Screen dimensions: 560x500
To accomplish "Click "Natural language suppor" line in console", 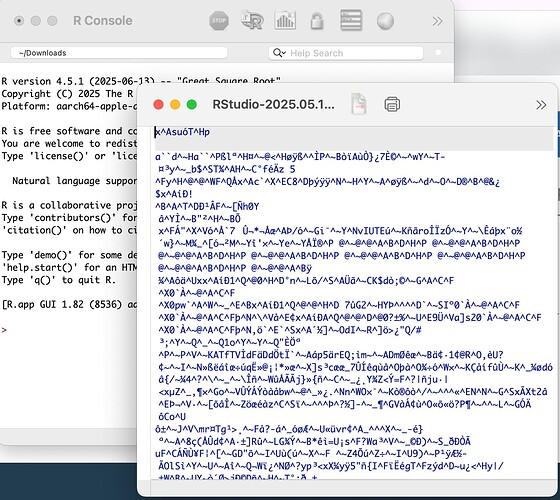I will coord(74,181).
